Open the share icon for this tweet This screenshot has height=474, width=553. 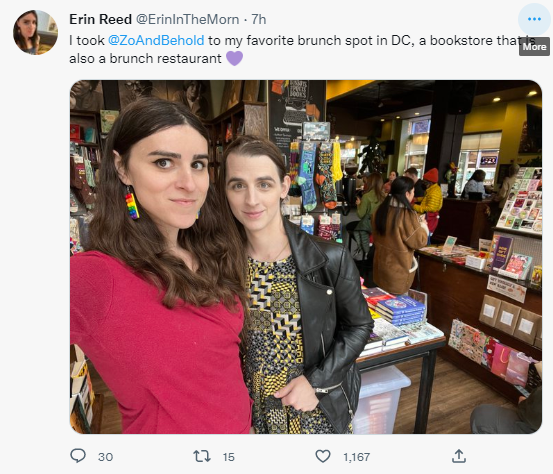[458, 456]
